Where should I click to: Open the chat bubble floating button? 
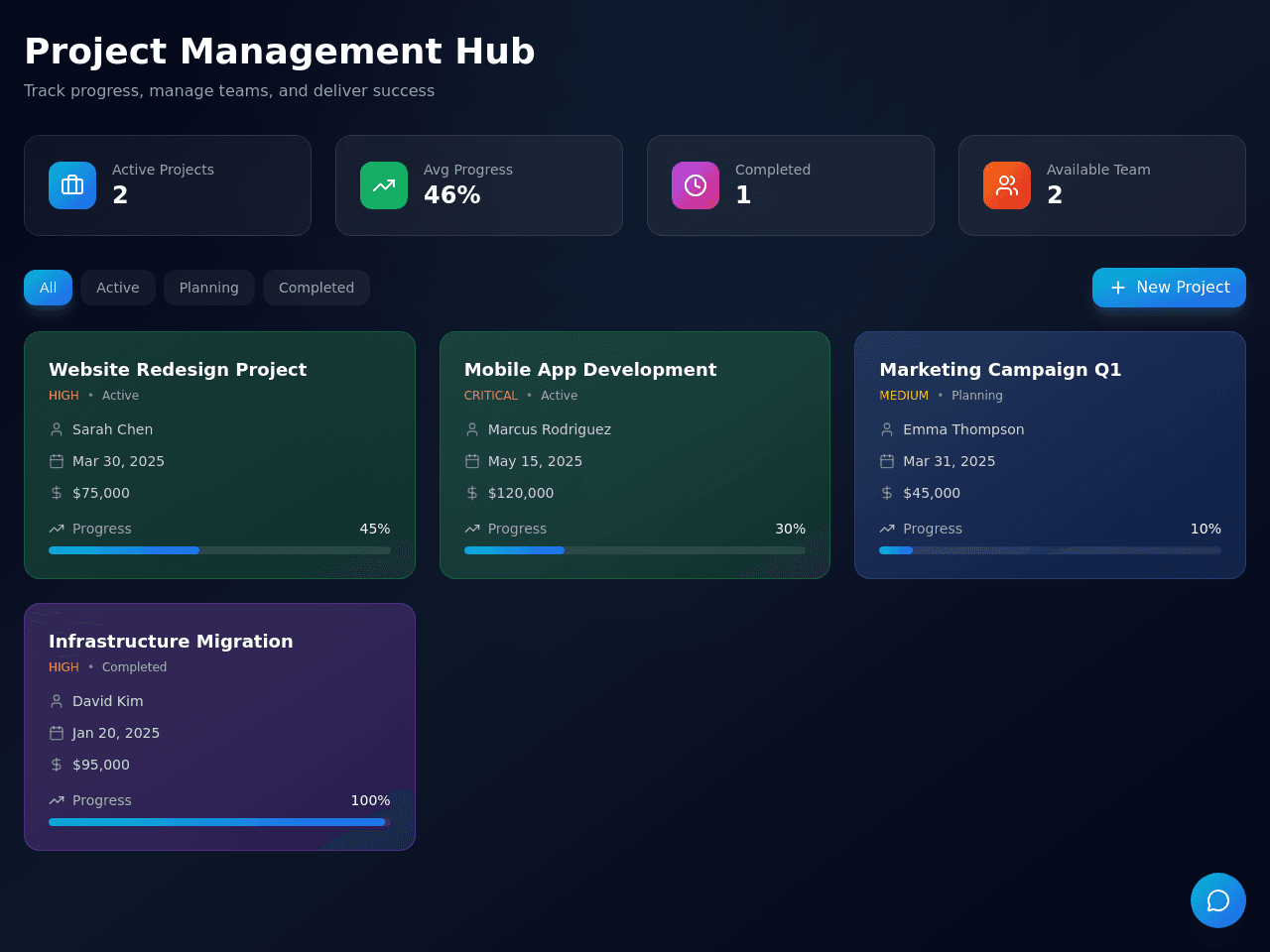[x=1218, y=900]
